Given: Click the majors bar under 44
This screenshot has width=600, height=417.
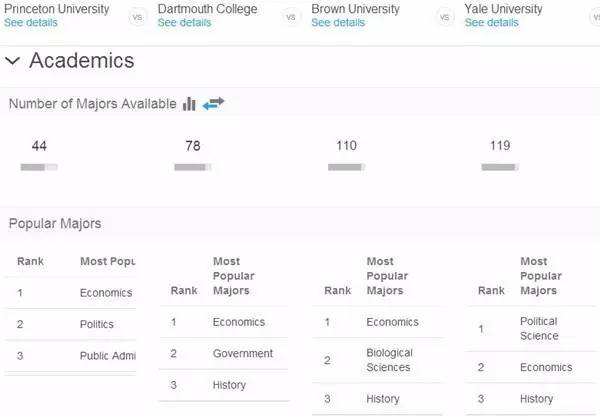Looking at the screenshot, I should [x=39, y=167].
